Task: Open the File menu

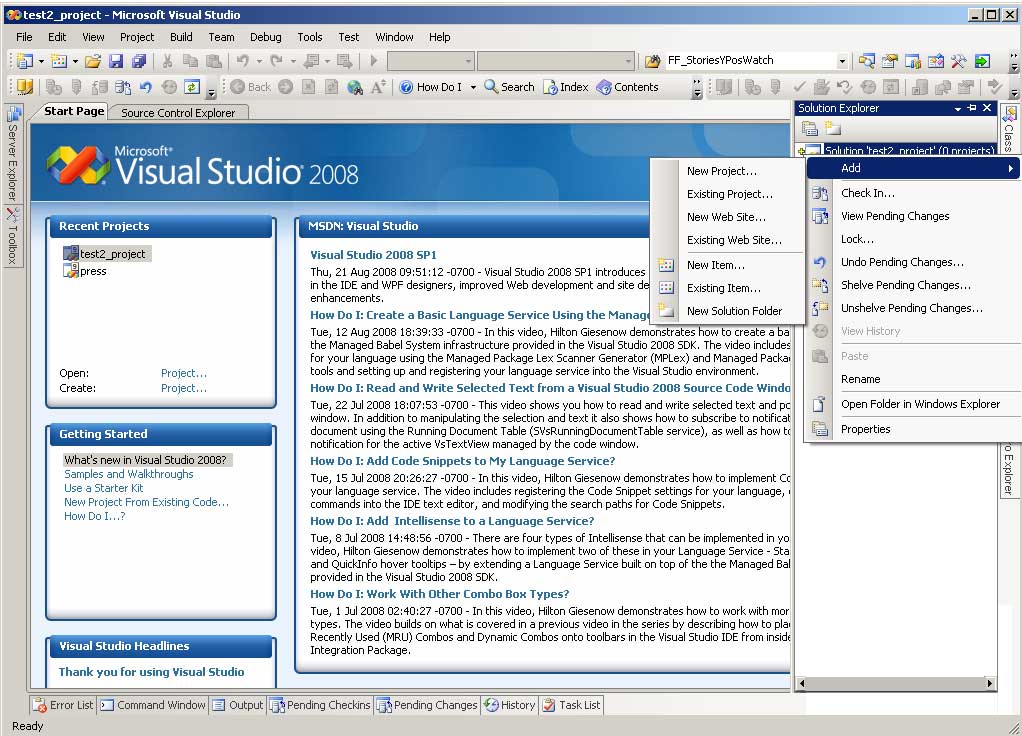Action: point(24,37)
